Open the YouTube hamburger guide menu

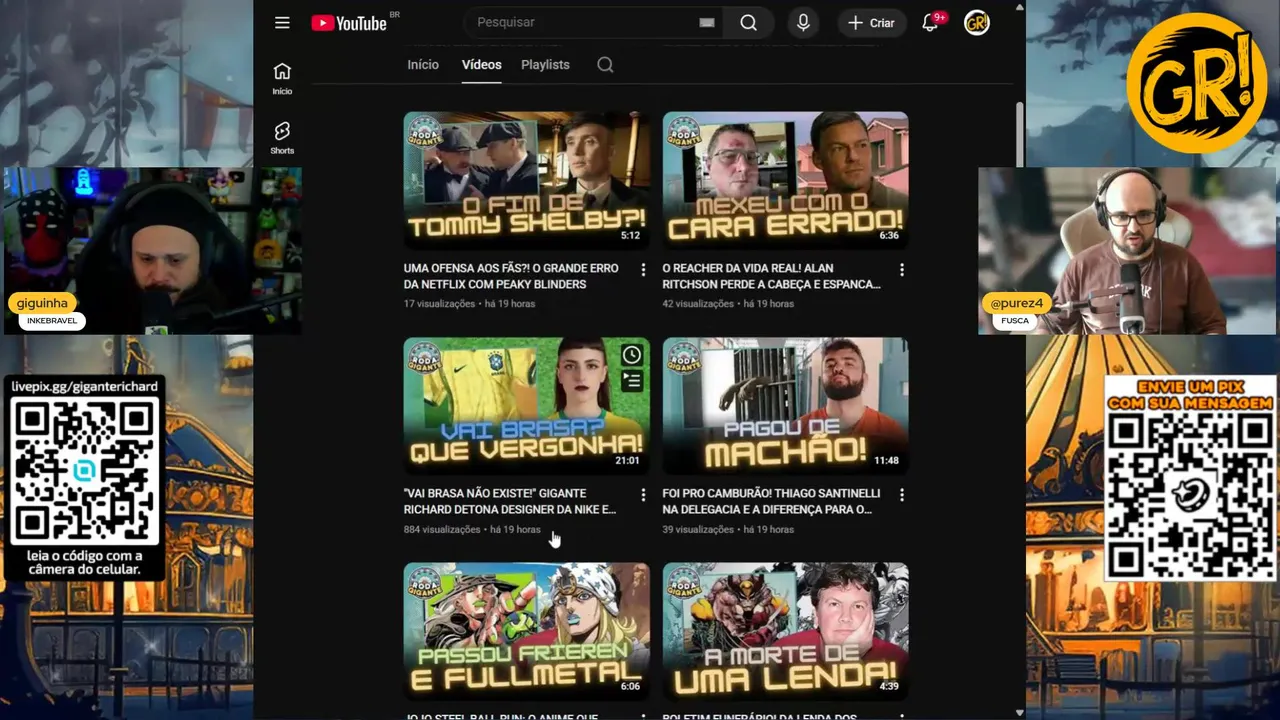tap(282, 23)
